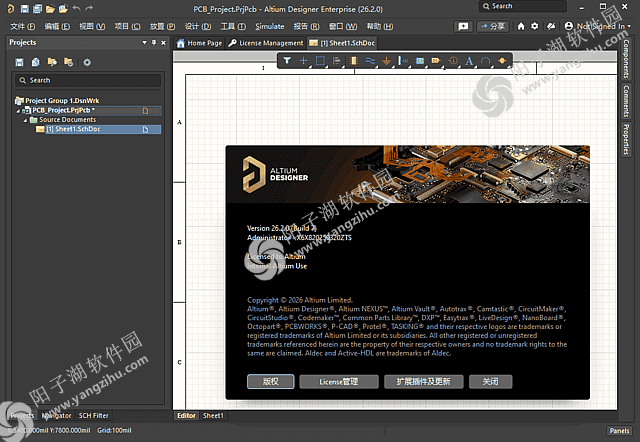Open the 放置 (P) menu

162,27
